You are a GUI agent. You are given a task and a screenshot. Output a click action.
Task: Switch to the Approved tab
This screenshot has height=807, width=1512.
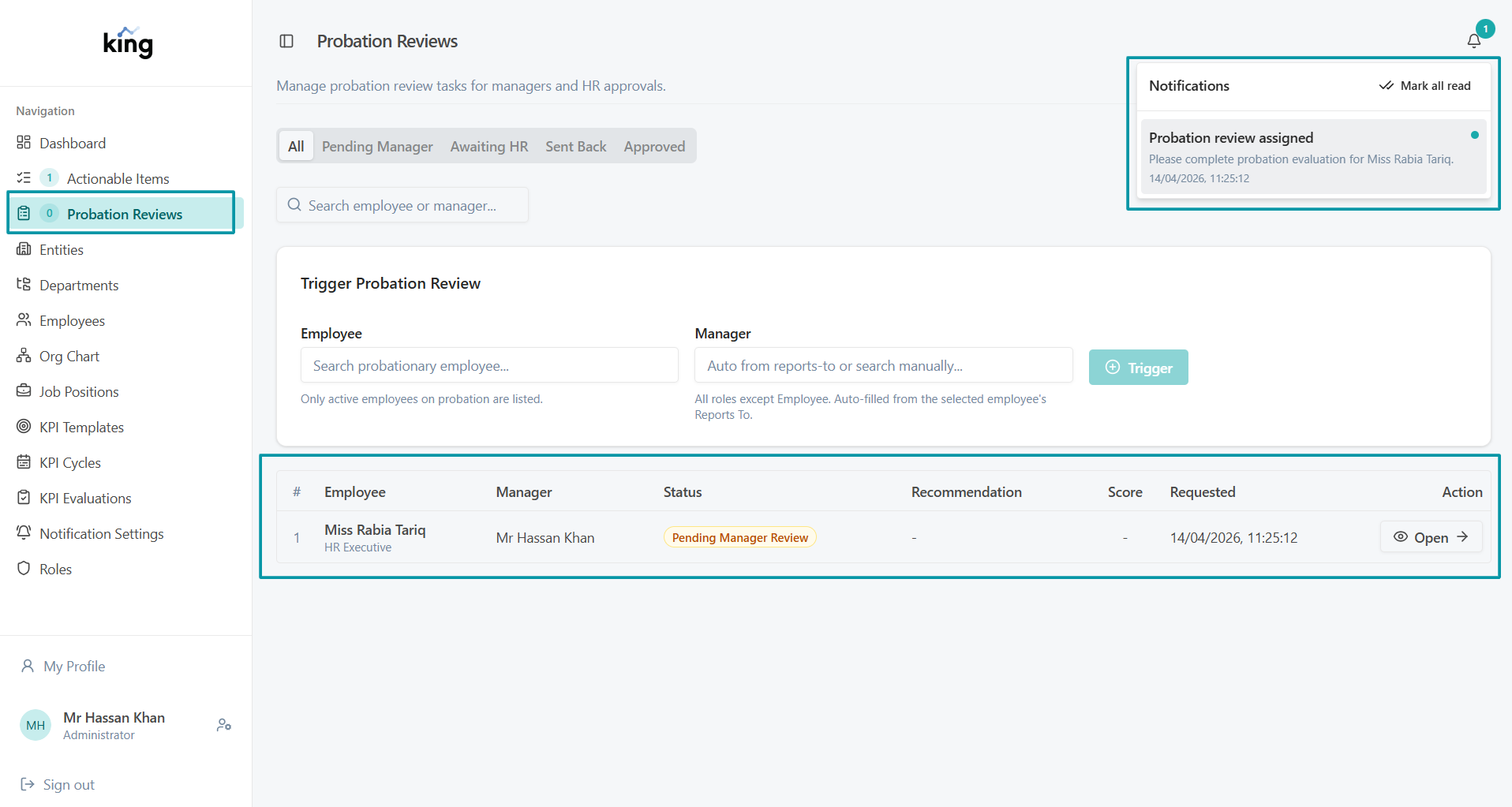pyautogui.click(x=654, y=146)
